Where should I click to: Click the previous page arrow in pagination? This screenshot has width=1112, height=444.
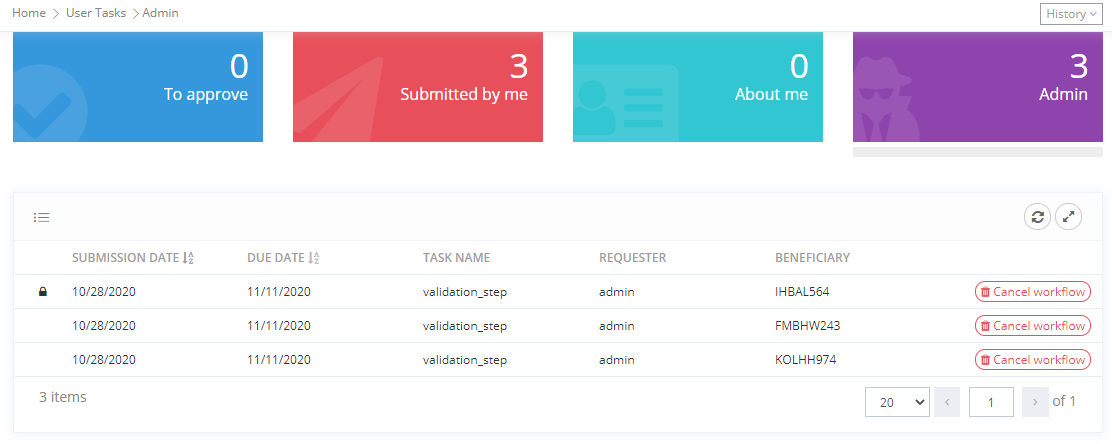(946, 402)
